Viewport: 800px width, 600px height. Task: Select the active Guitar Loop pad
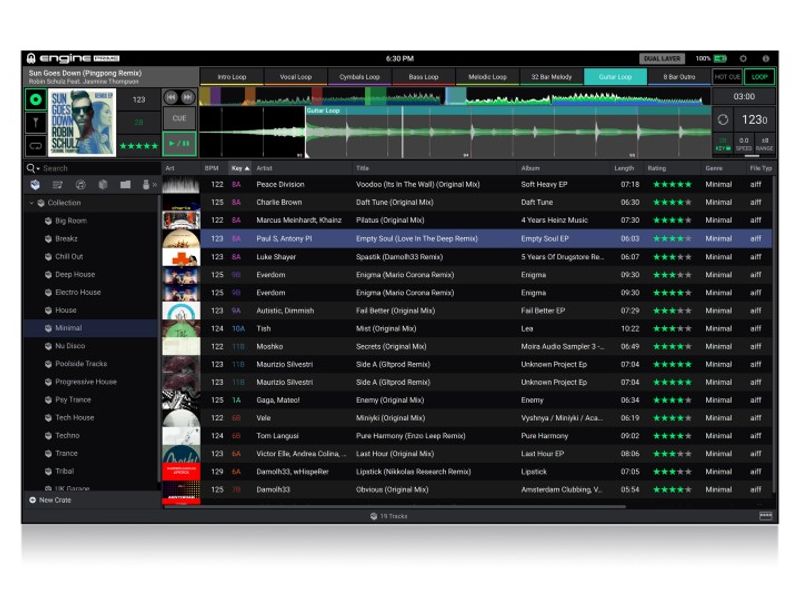click(615, 77)
